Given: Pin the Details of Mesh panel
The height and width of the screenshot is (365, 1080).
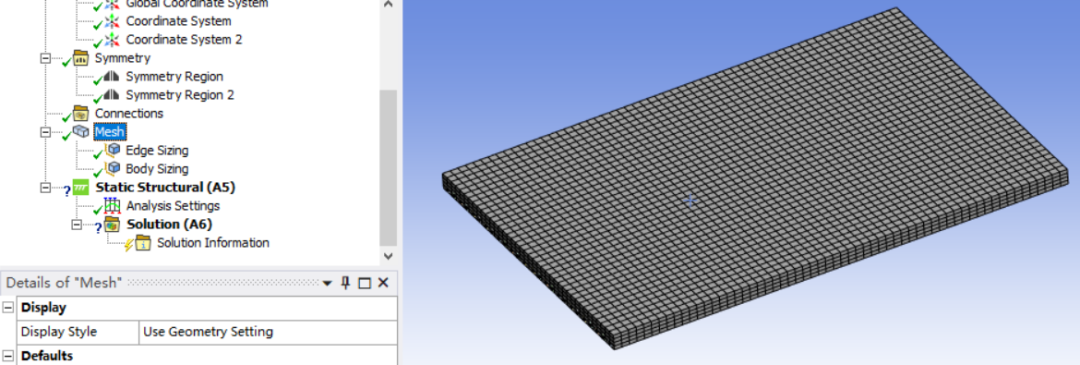Looking at the screenshot, I should [x=346, y=282].
